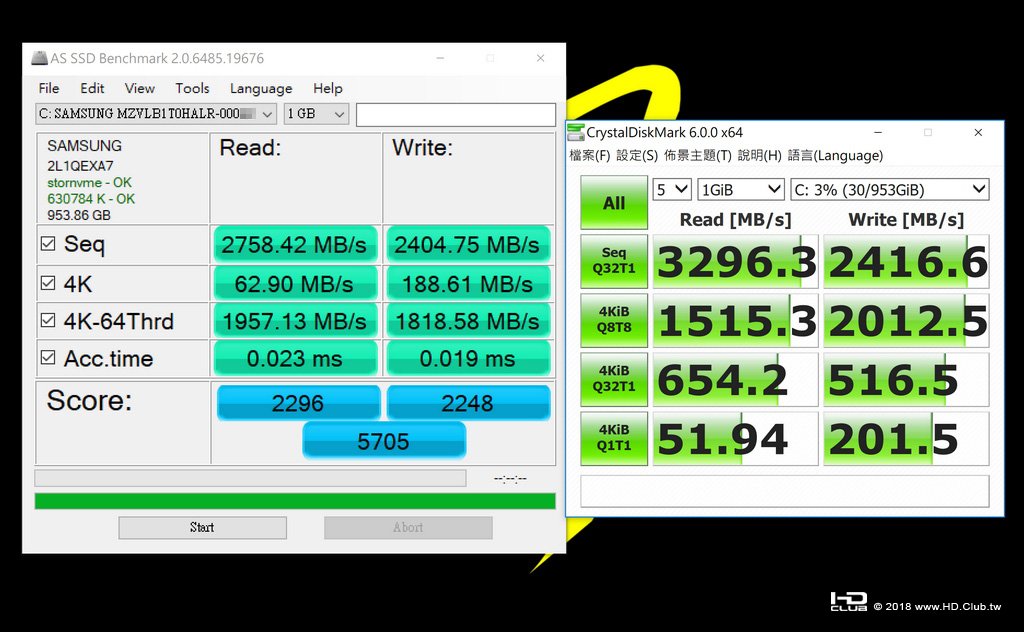This screenshot has width=1024, height=632.
Task: Click the Seq Q32T1 write value 2416.6
Action: click(906, 261)
